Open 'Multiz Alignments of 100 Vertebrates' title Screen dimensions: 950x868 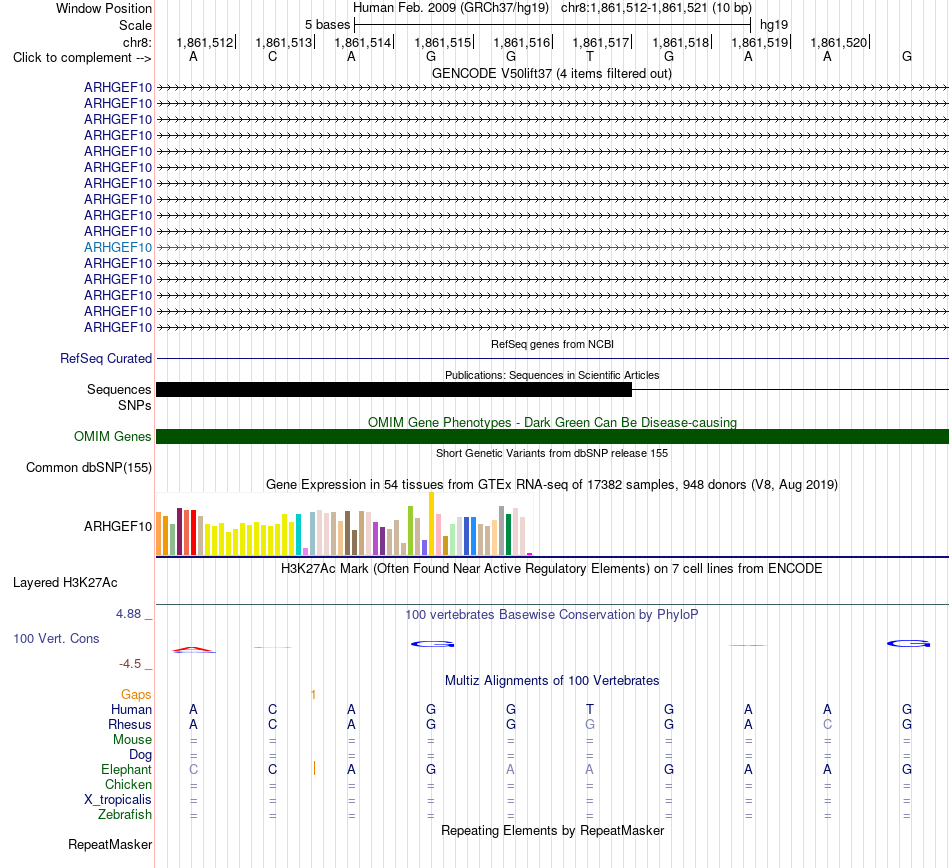coord(552,680)
